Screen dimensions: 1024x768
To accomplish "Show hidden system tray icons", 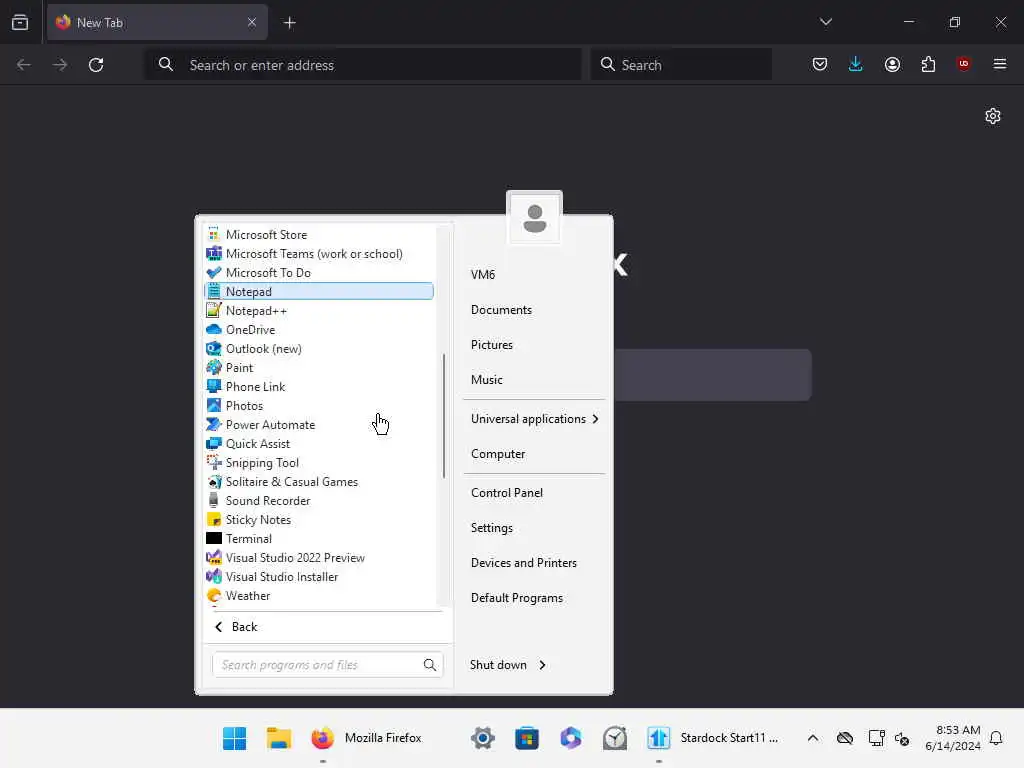I will (x=812, y=738).
